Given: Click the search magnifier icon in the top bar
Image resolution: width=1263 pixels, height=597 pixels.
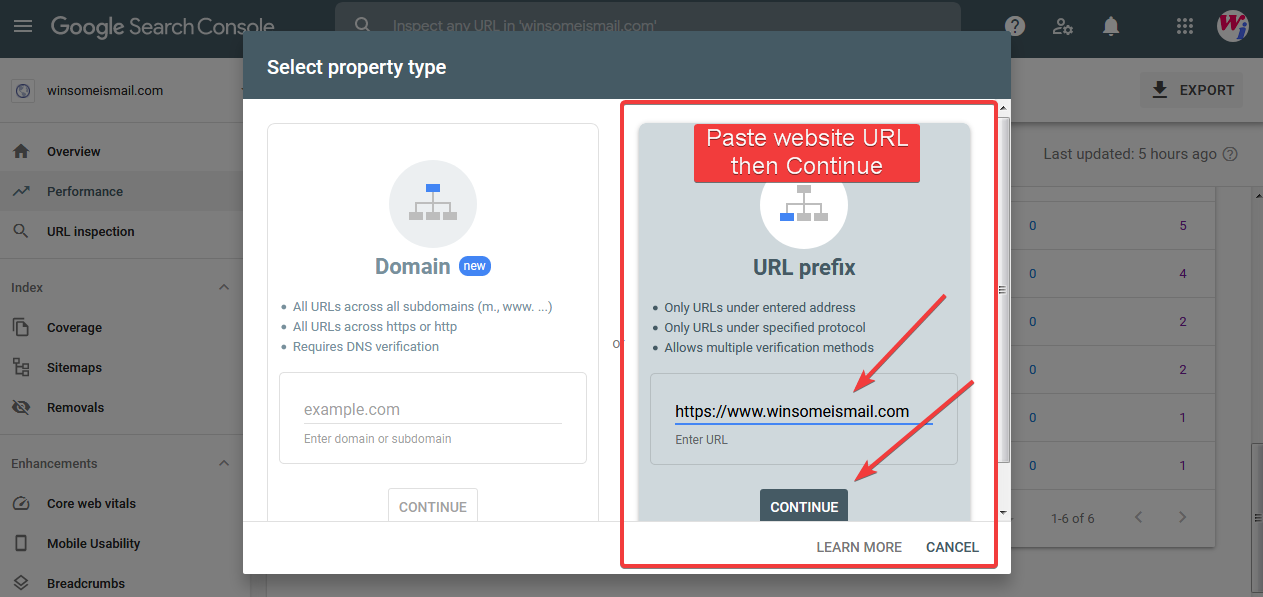Looking at the screenshot, I should [x=363, y=26].
